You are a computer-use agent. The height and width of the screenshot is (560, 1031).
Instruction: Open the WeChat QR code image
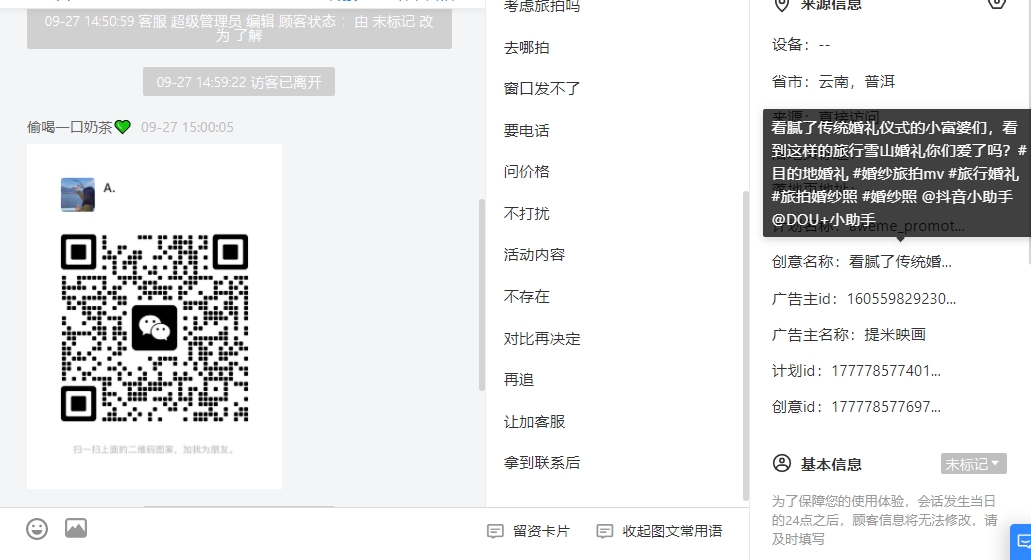pyautogui.click(x=155, y=327)
